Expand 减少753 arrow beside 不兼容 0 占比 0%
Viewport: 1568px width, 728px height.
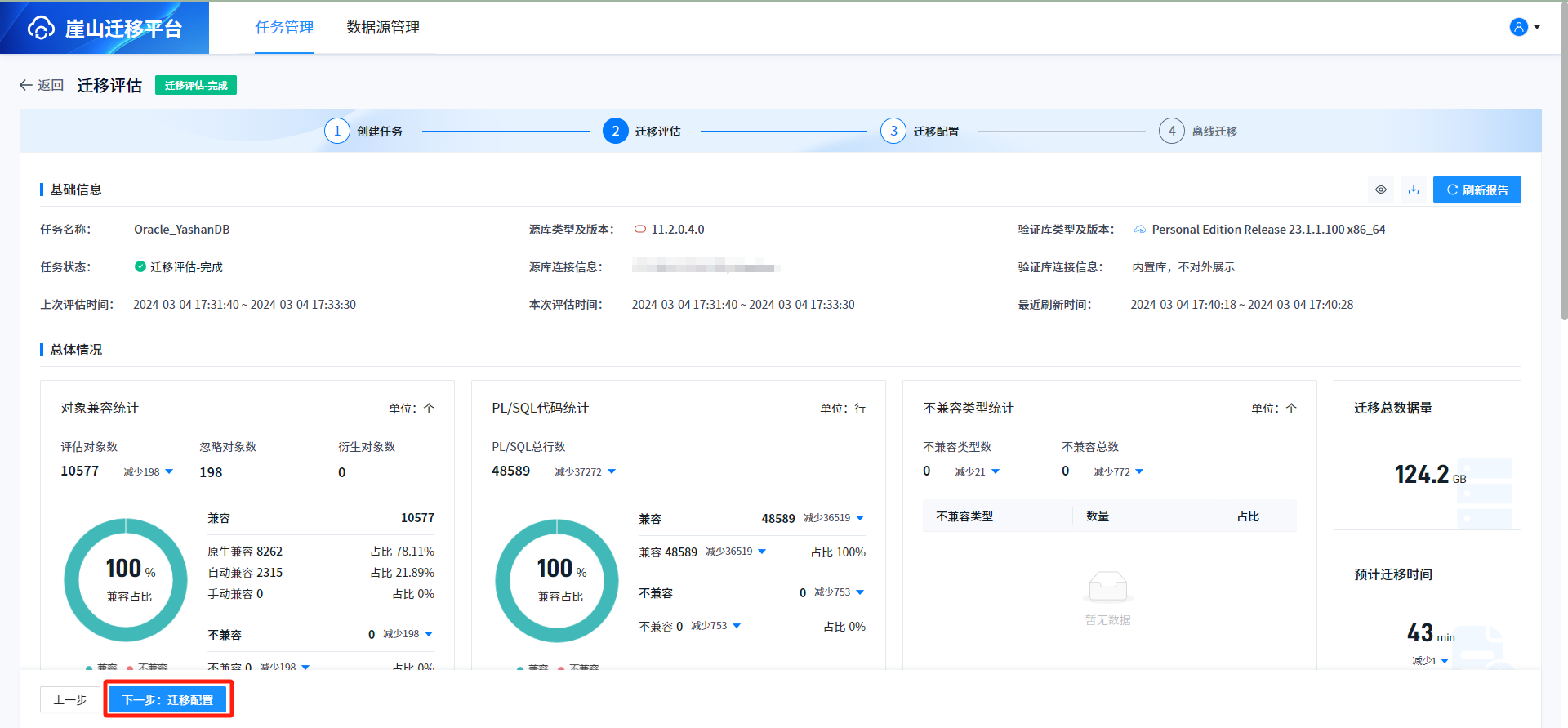[737, 626]
